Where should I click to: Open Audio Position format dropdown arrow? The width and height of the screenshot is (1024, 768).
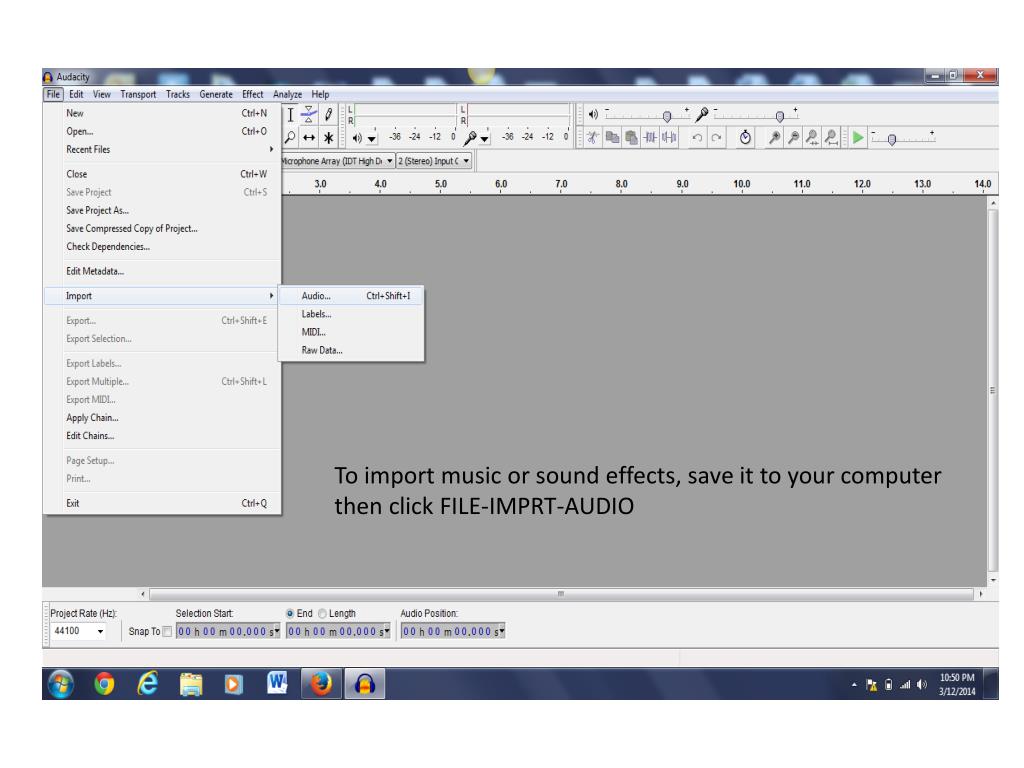point(502,631)
